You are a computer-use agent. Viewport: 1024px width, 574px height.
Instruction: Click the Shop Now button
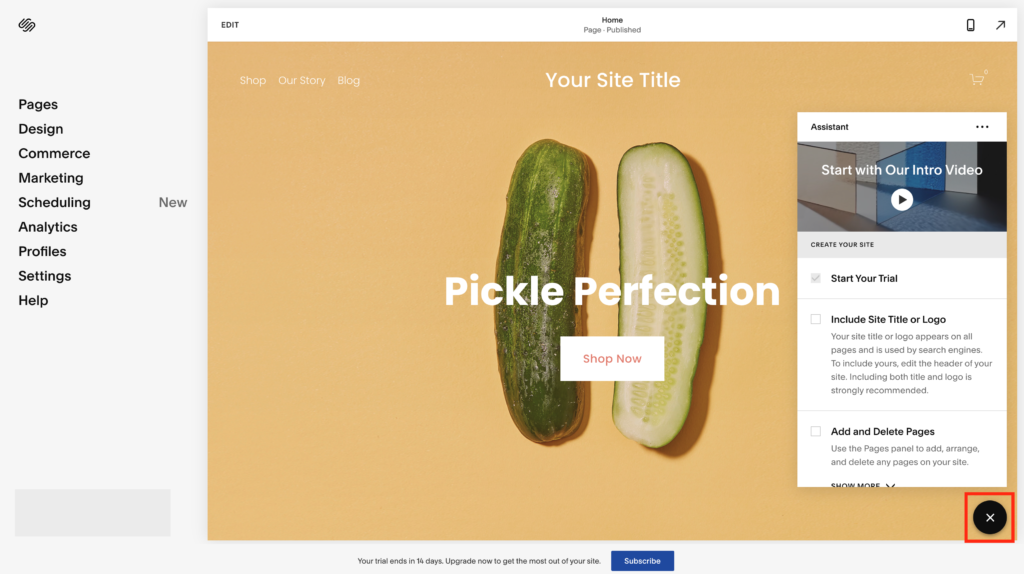click(x=612, y=359)
